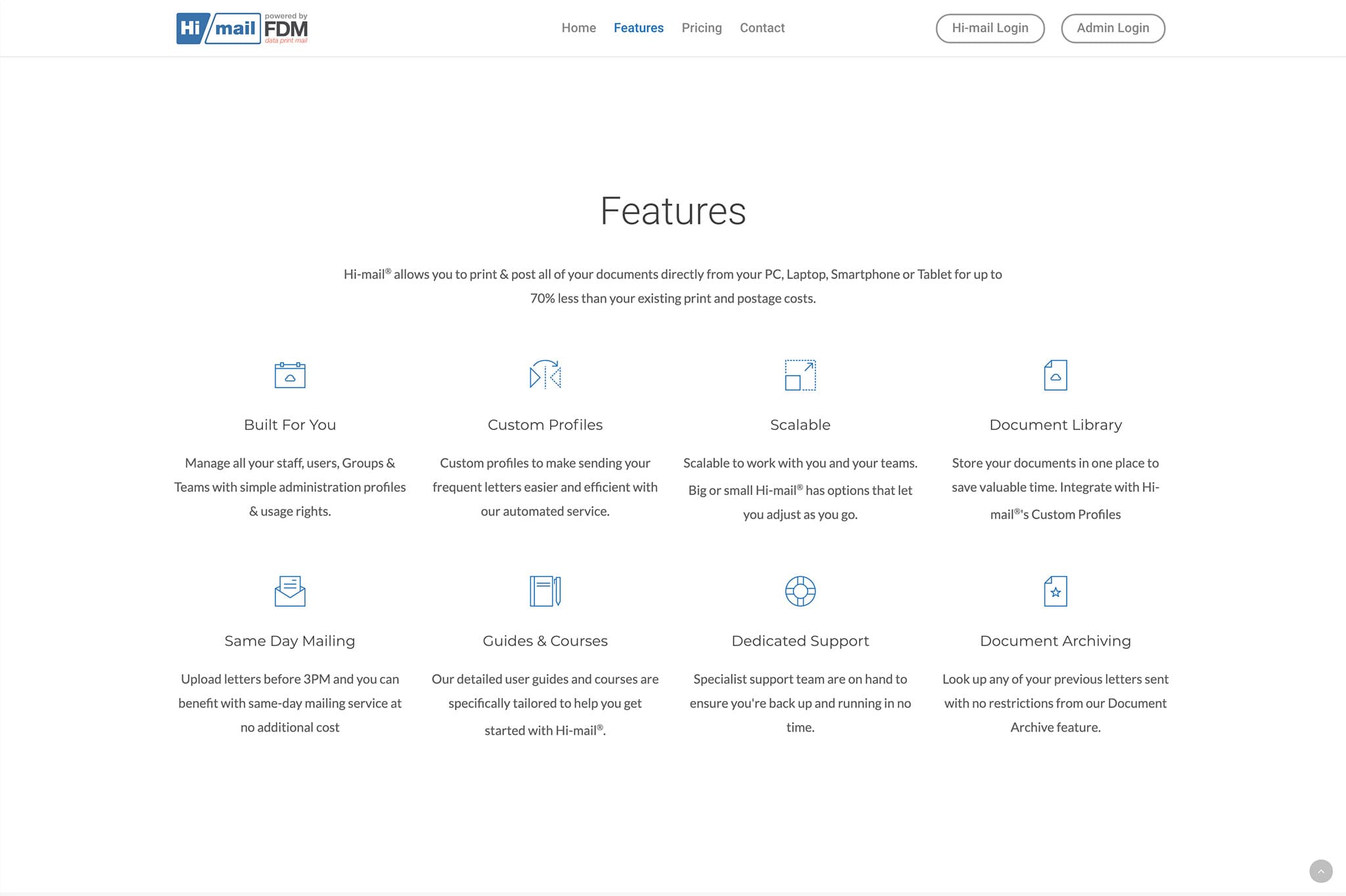Click the Document Library file icon
This screenshot has width=1346, height=896.
(1056, 375)
